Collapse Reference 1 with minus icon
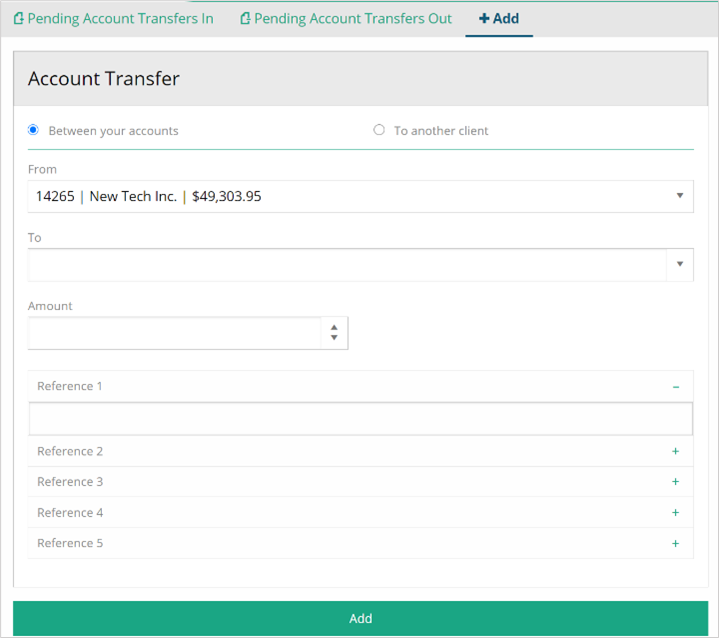The width and height of the screenshot is (719, 638). click(676, 387)
